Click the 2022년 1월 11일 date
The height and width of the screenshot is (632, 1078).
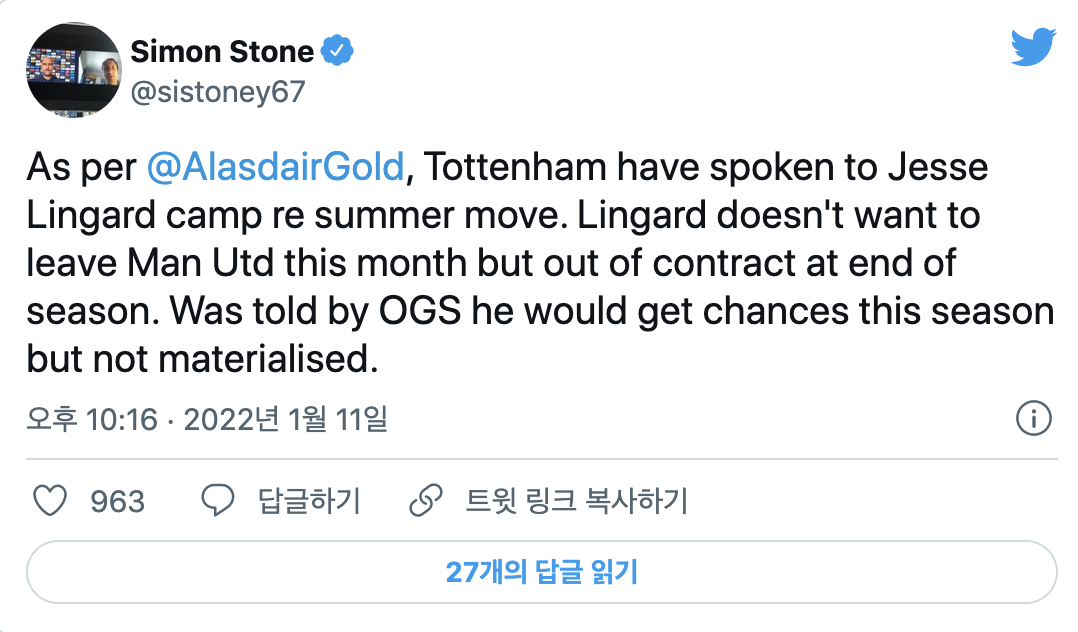(285, 420)
